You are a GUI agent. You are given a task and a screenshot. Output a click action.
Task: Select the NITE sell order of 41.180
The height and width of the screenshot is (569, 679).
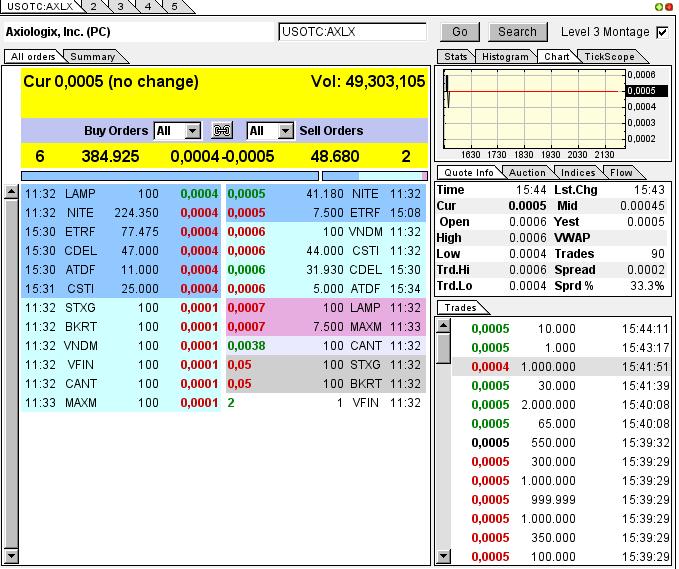pos(326,194)
